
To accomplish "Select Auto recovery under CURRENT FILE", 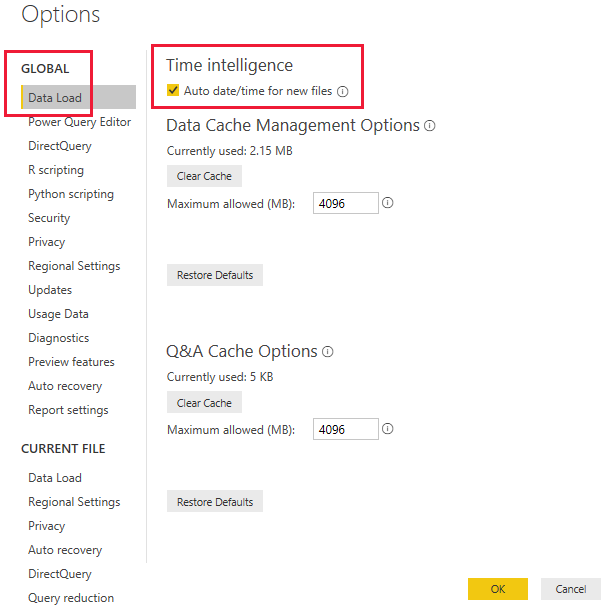I will point(65,550).
